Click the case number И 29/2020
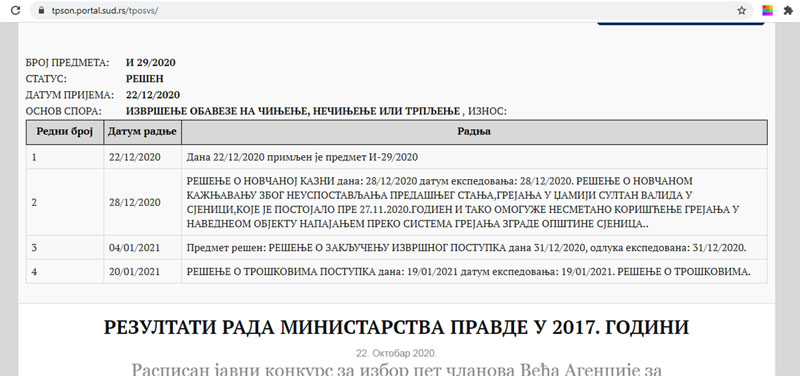 (x=151, y=63)
